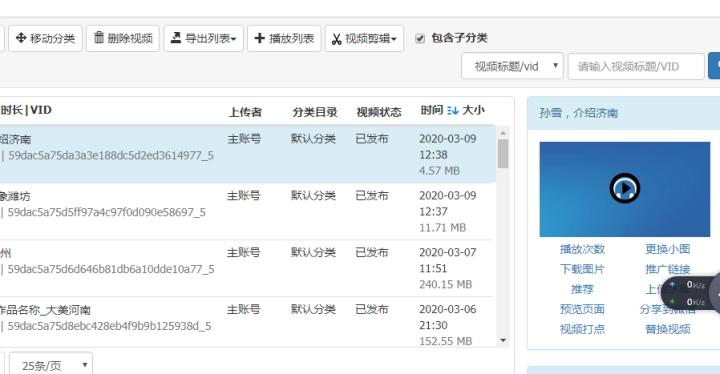Open the 预览页面 preview page link
The width and height of the screenshot is (720, 374).
click(x=582, y=309)
